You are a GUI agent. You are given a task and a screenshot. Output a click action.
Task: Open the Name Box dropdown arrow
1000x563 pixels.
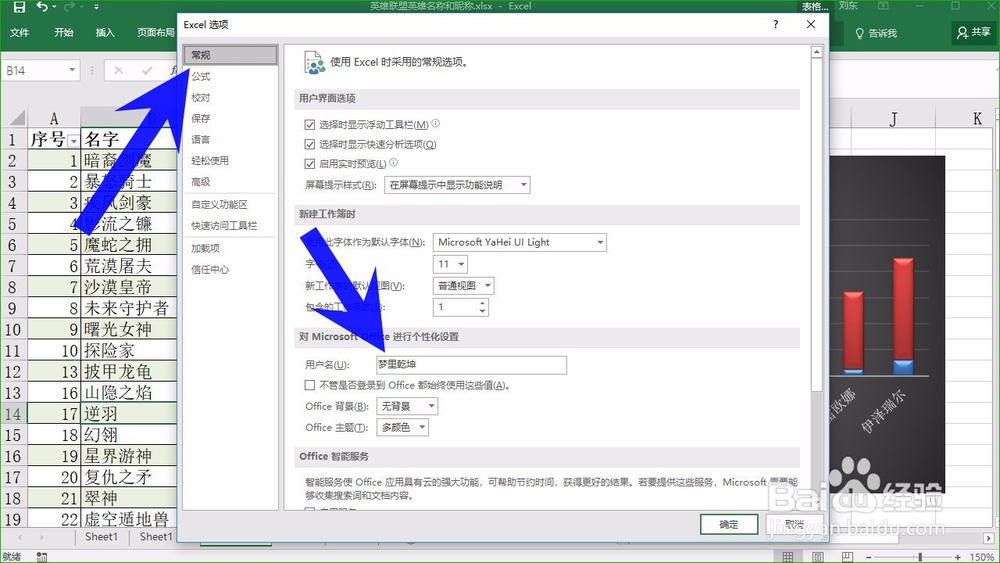pyautogui.click(x=72, y=70)
